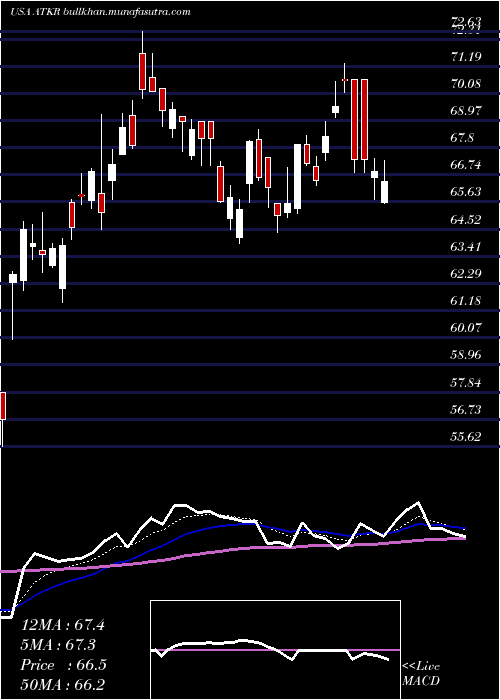Click the USA ATKR chart title text
The image size is (500, 700).
(x=100, y=12)
